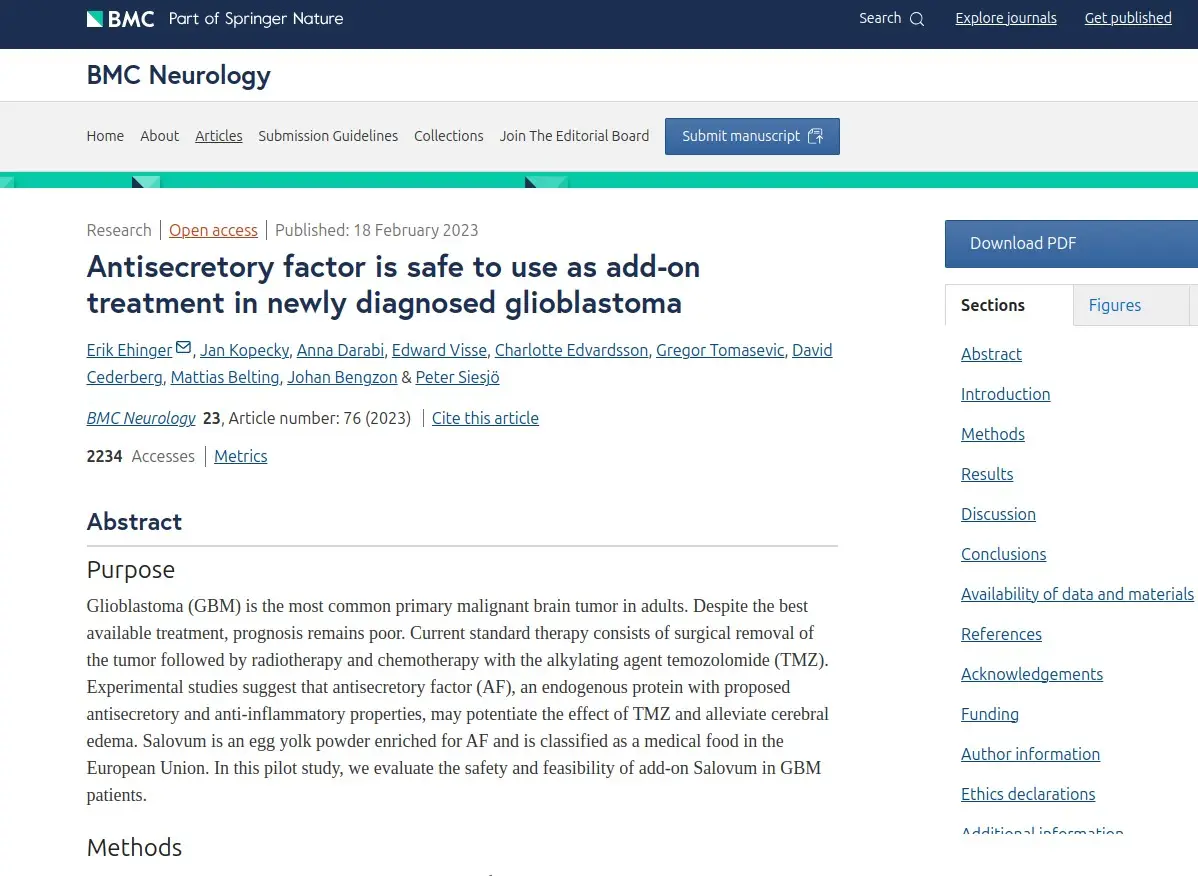The height and width of the screenshot is (876, 1198).
Task: Open the Collections nav item
Action: point(448,136)
